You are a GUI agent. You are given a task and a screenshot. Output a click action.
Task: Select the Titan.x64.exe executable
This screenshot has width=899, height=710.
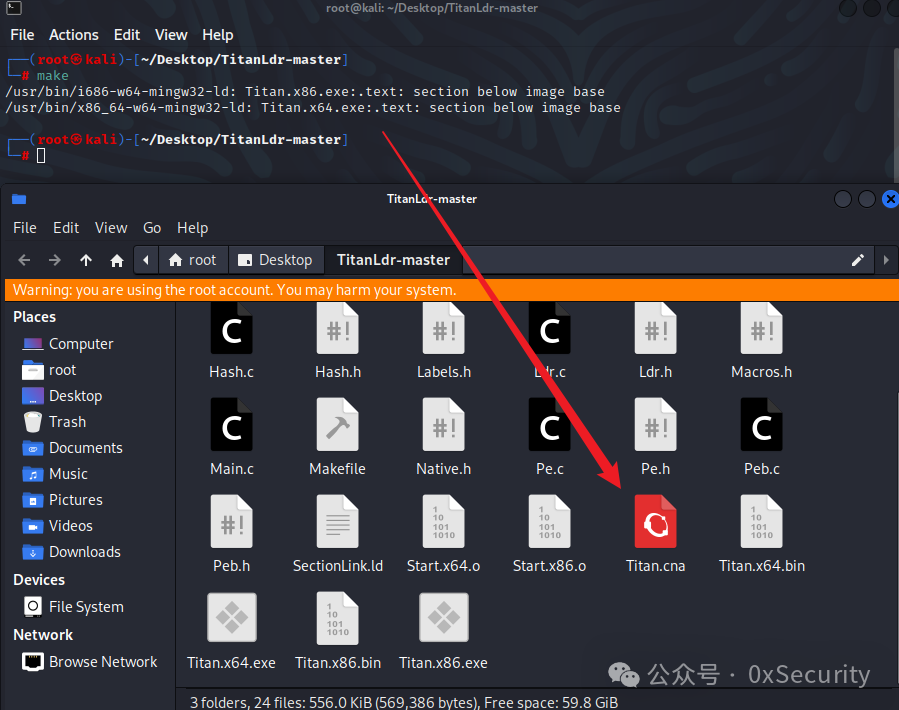(231, 630)
